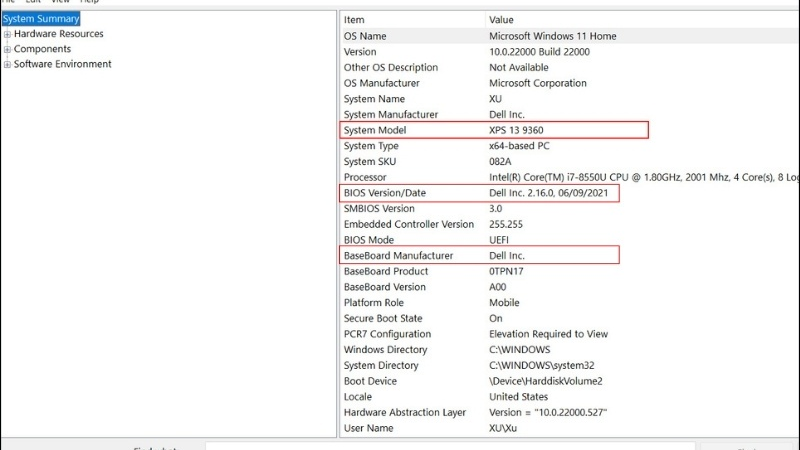Click the value x64-based PC

[x=519, y=146]
